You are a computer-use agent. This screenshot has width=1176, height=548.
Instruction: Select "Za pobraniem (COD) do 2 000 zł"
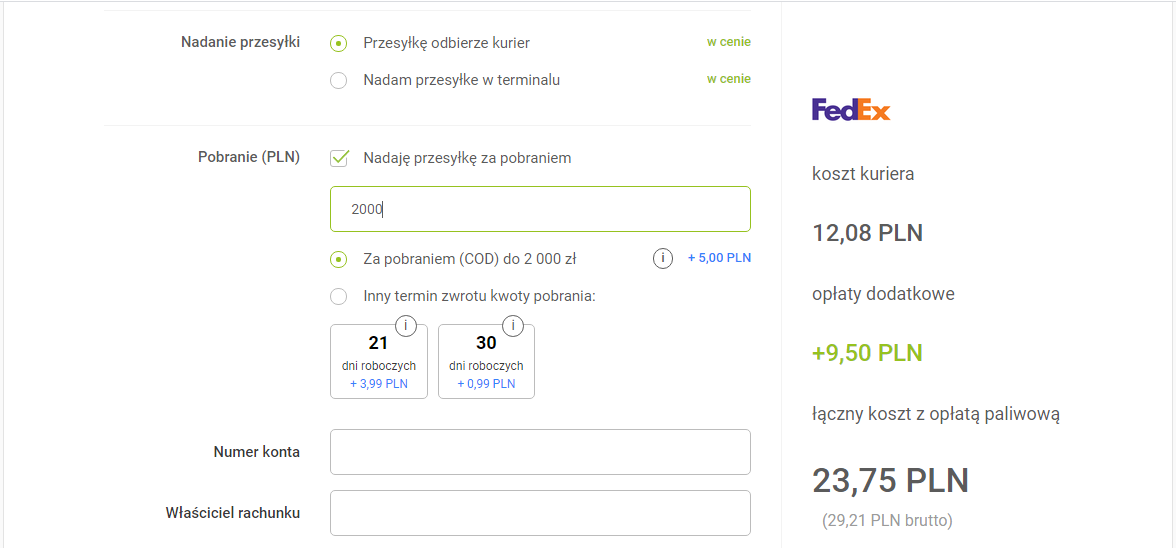pos(339,259)
